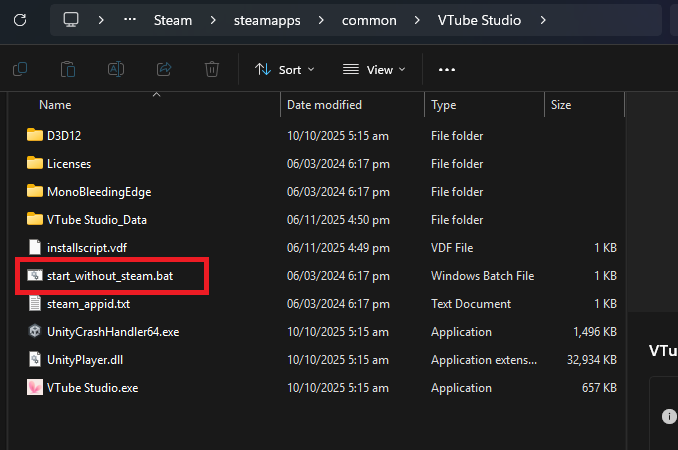Navigate to common breadcrumb
The height and width of the screenshot is (450, 678).
pos(369,20)
